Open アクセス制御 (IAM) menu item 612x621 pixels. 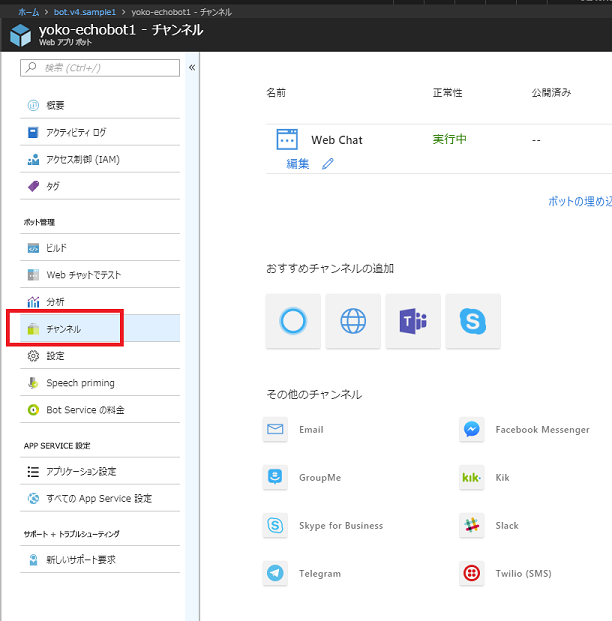100,159
